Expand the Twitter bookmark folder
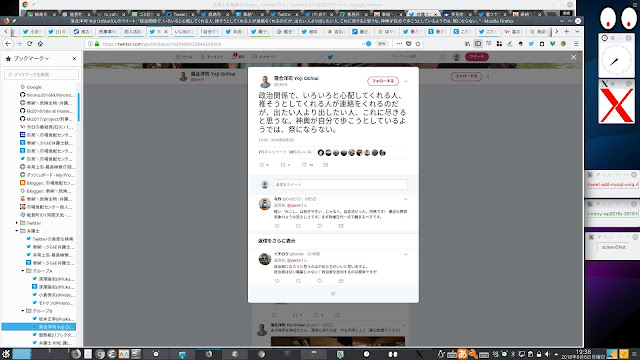Viewport: 640px width, 360px height. pyautogui.click(x=17, y=223)
